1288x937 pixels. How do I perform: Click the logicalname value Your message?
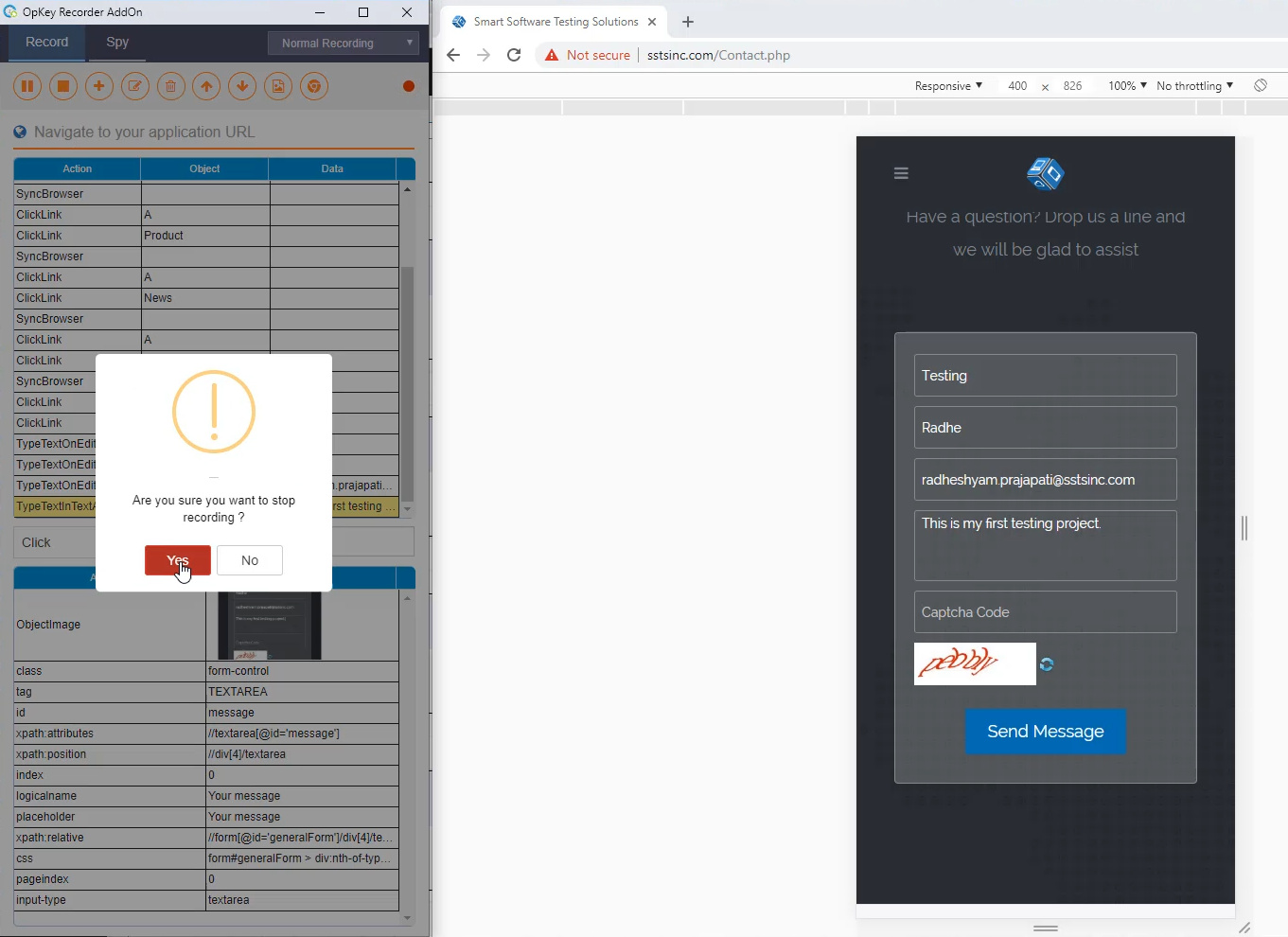coord(302,796)
